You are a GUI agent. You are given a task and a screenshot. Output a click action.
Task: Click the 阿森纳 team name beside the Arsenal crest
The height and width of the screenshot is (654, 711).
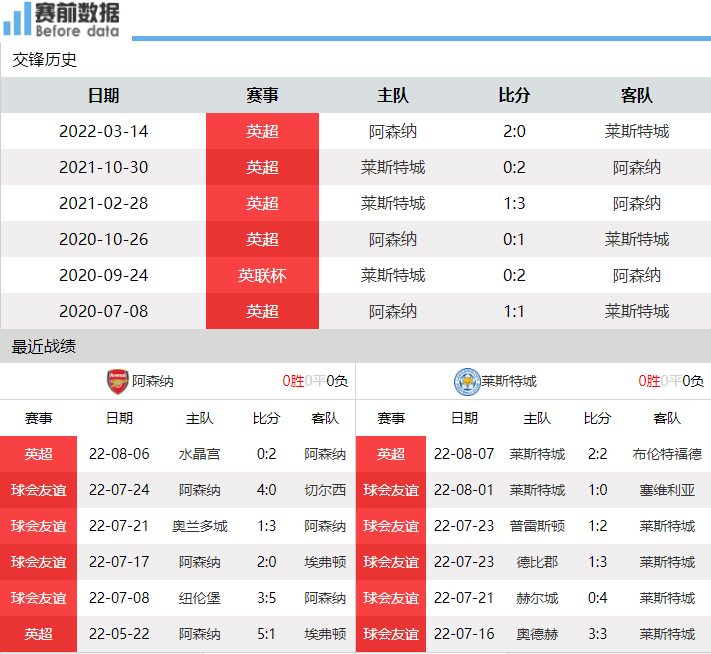[x=153, y=381]
